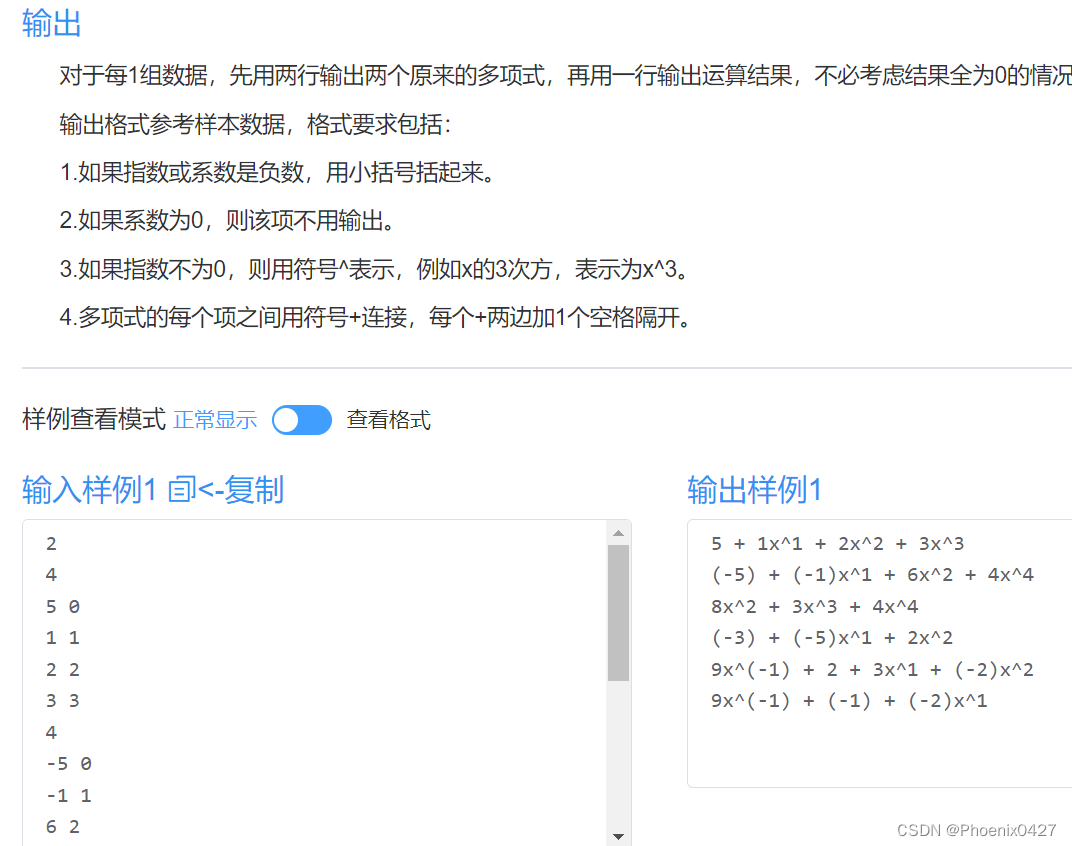
Task: Click the 输出 section heading
Action: click(x=51, y=23)
